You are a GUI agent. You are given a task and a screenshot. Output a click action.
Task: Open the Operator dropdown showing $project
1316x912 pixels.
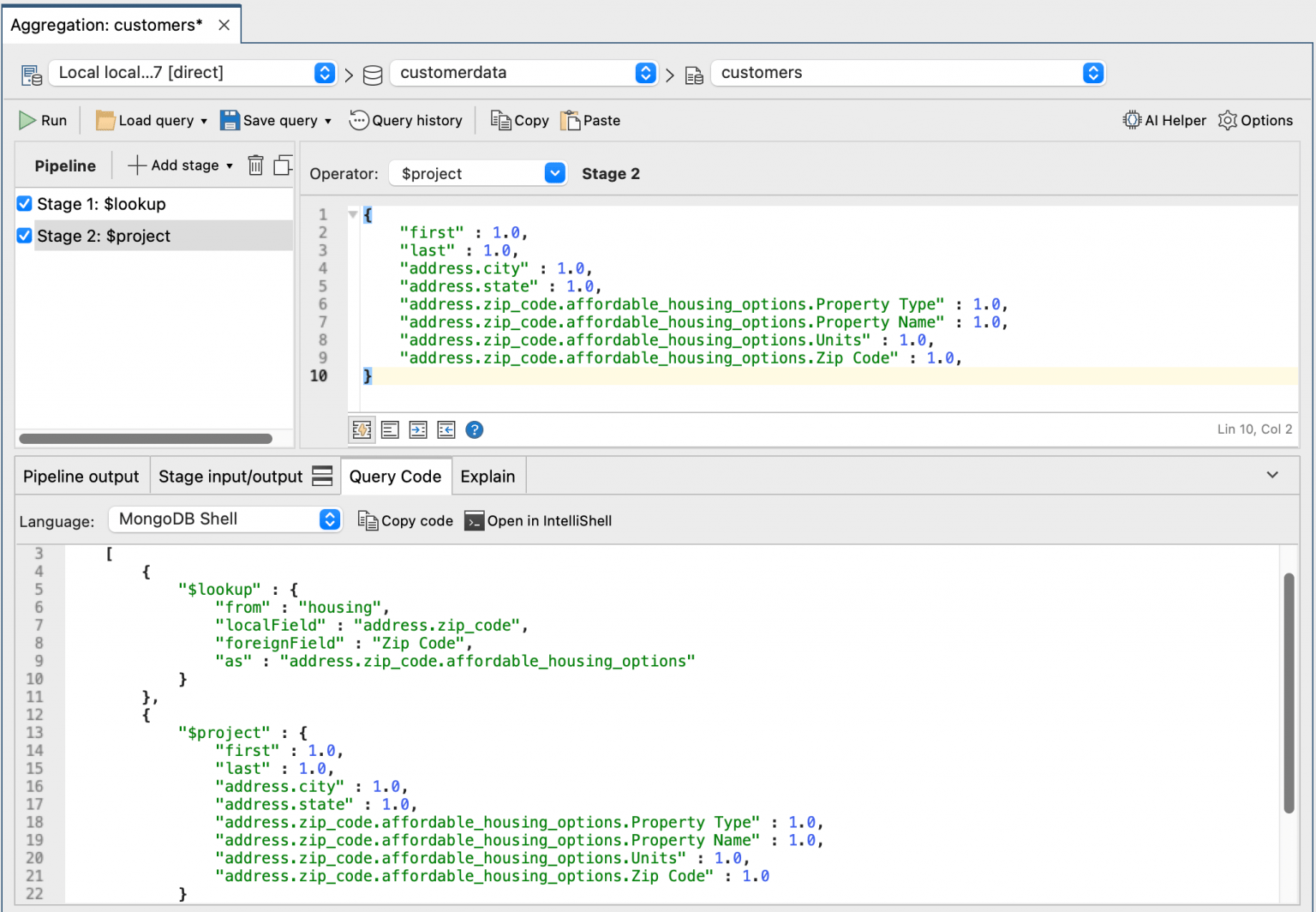coord(553,173)
